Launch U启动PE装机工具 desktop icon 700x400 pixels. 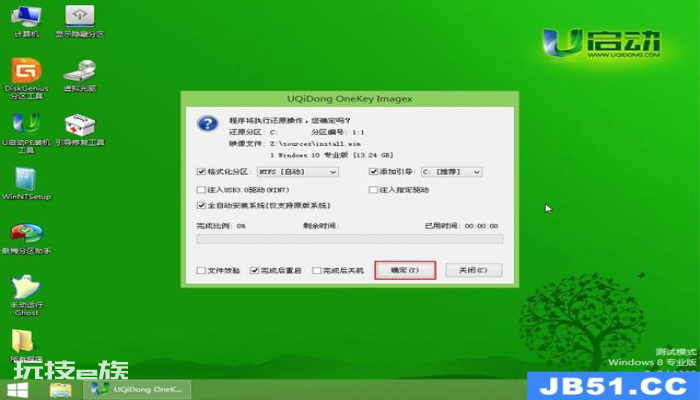tap(26, 133)
